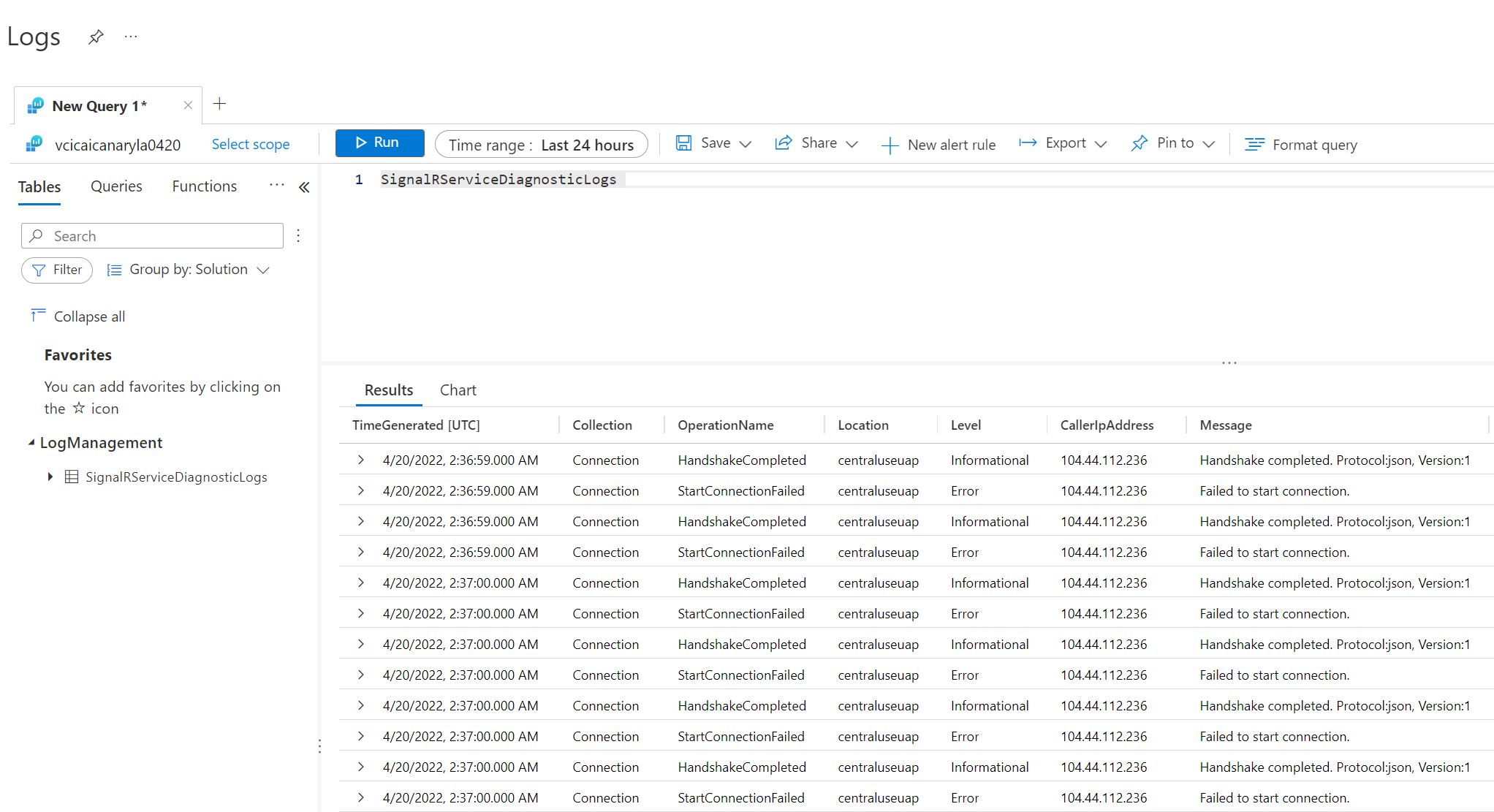Expand the SignalRServiceDiagnosticLogs table schema

point(50,477)
